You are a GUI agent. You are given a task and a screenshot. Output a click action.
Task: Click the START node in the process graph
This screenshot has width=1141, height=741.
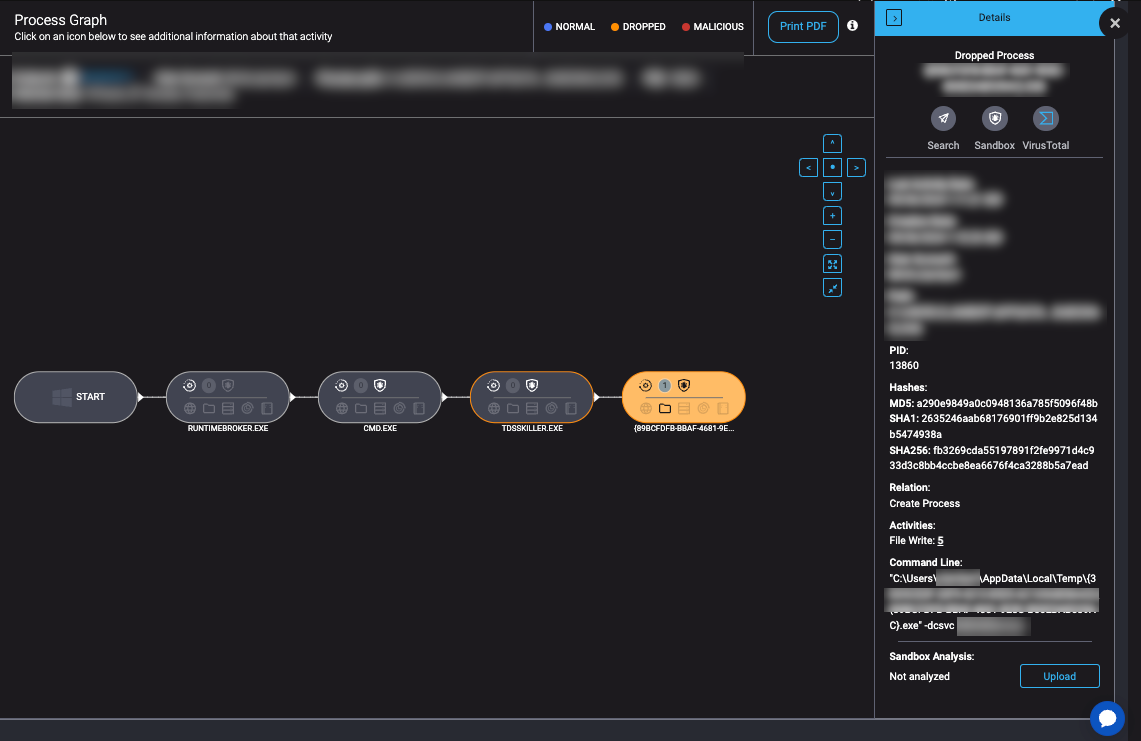(x=76, y=396)
